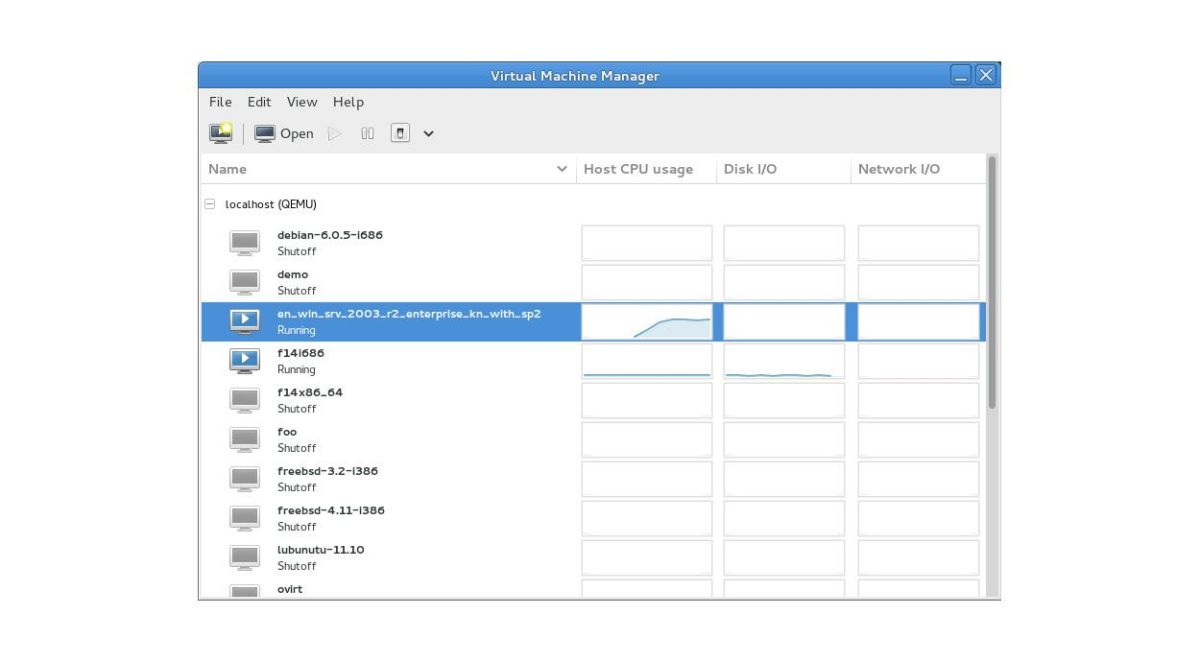
Task: Open the Shut Down dropdown arrow
Action: click(428, 133)
